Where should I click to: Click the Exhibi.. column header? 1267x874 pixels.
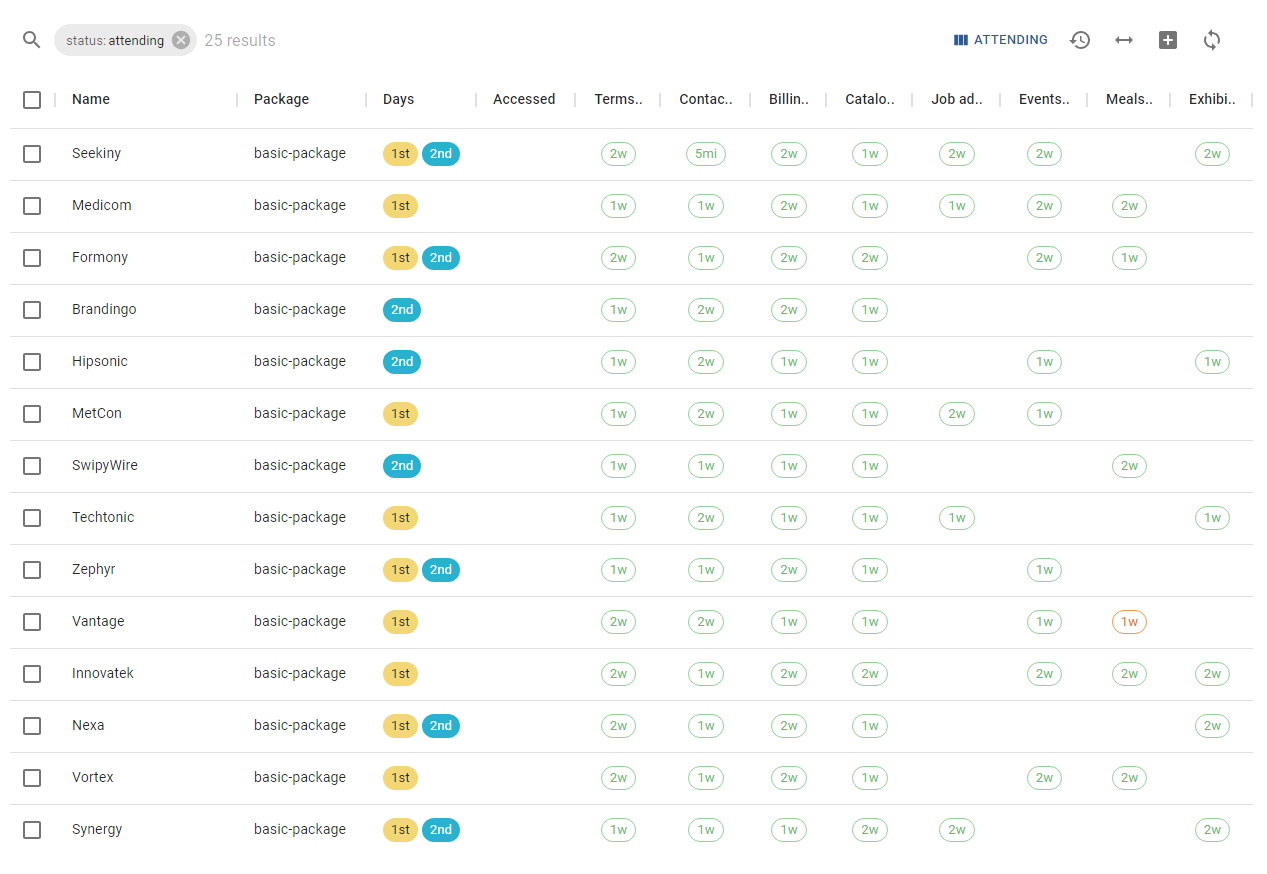click(x=1212, y=99)
